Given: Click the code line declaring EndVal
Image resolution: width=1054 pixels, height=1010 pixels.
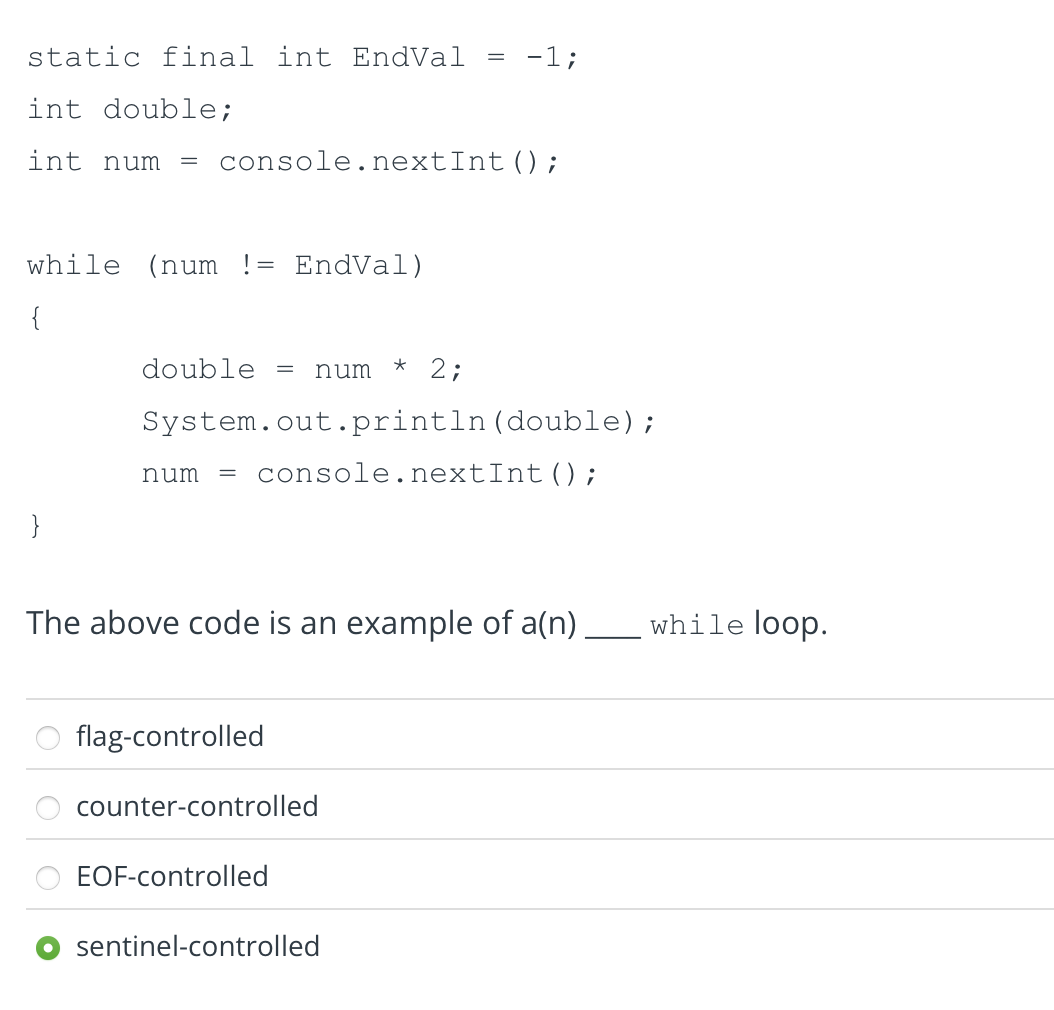Looking at the screenshot, I should click(302, 57).
